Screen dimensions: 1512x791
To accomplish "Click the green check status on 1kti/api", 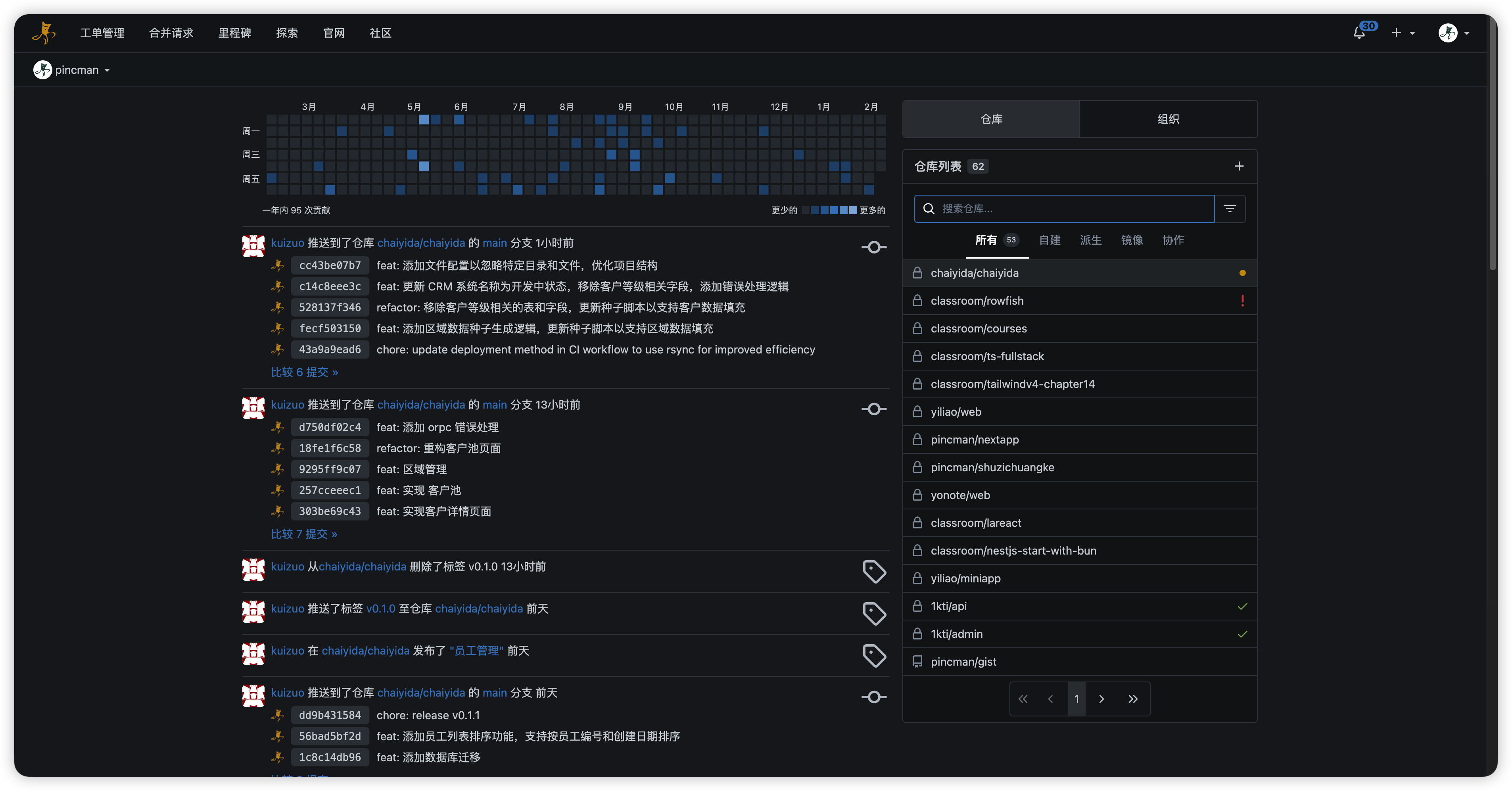I will (1242, 606).
